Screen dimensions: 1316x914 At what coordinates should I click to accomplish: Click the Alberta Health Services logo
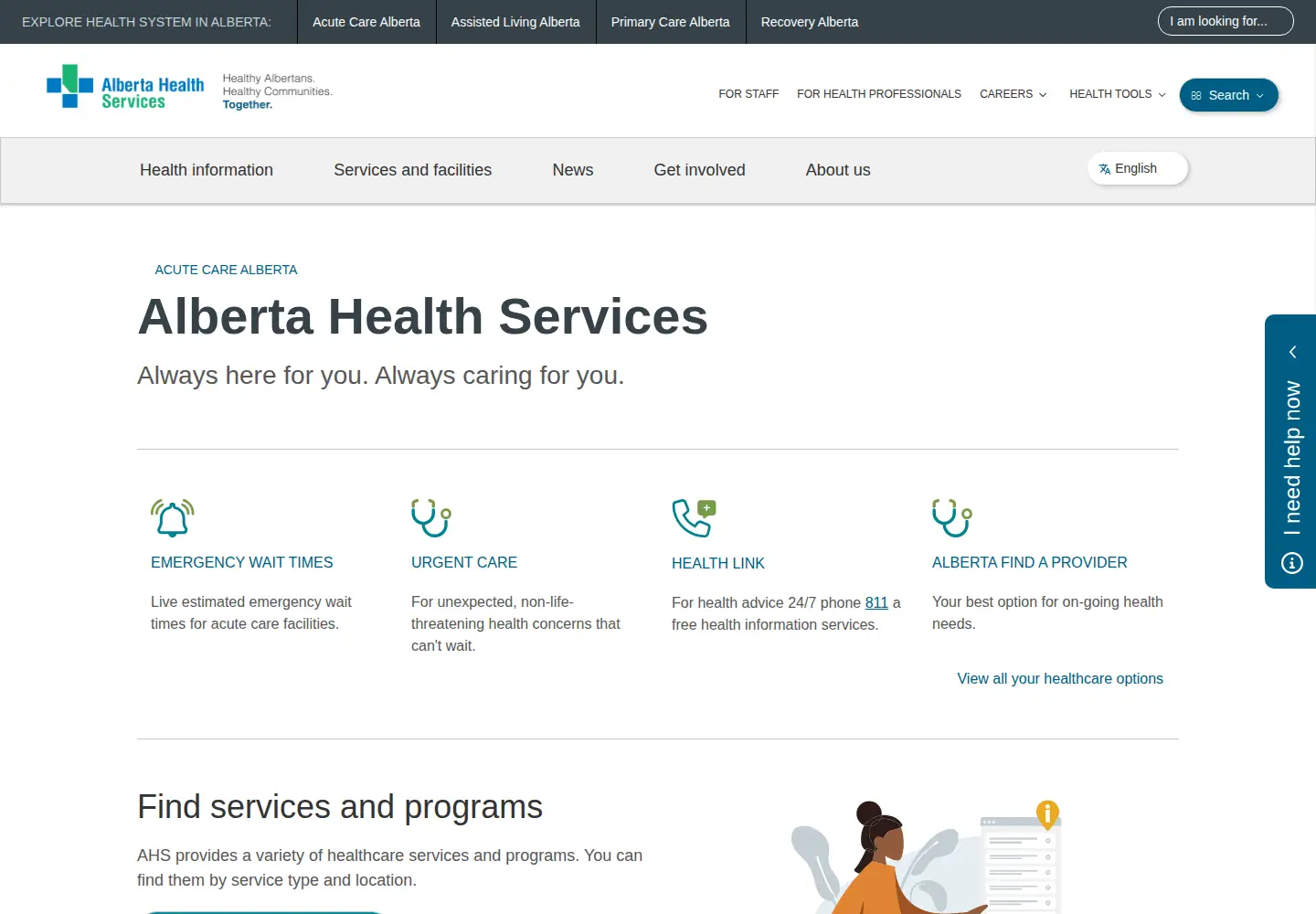point(125,87)
